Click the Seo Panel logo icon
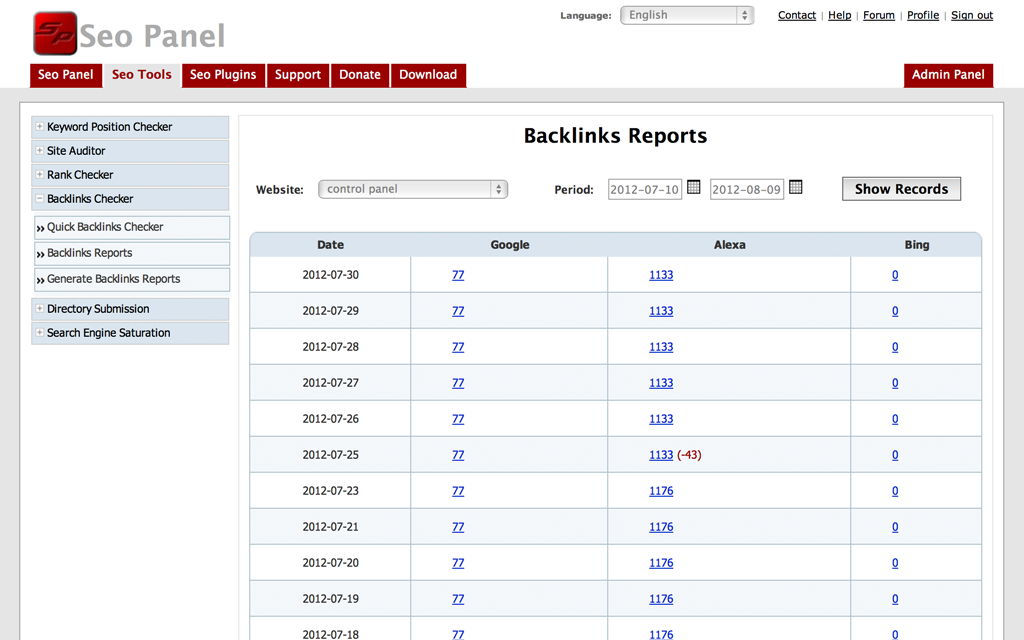The width and height of the screenshot is (1024, 640). point(55,34)
